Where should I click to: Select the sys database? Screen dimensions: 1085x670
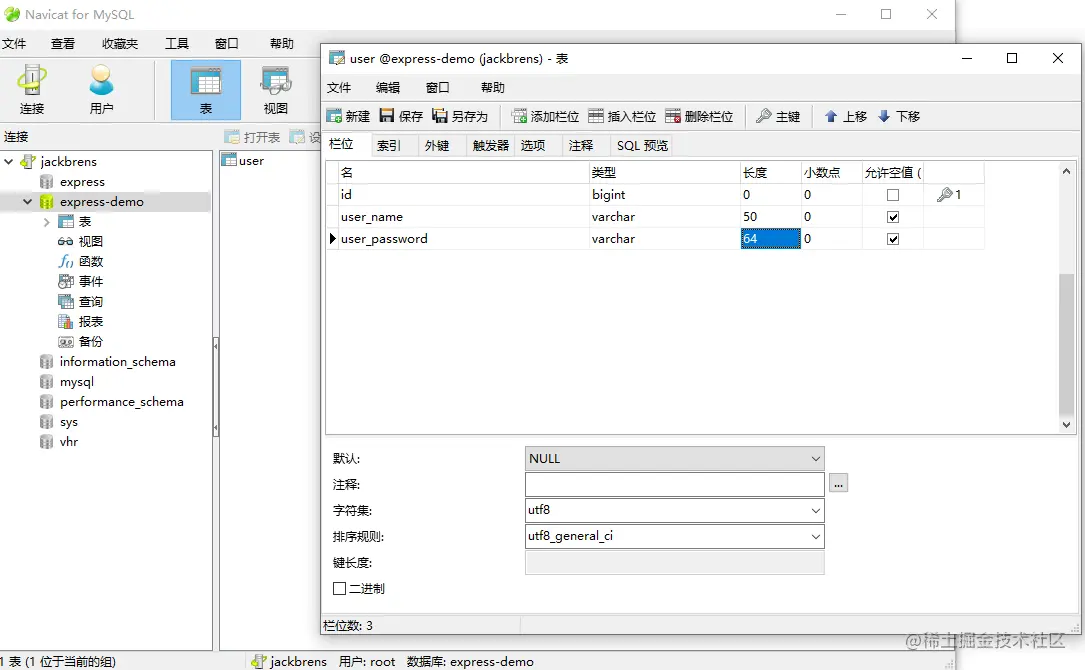tap(69, 422)
